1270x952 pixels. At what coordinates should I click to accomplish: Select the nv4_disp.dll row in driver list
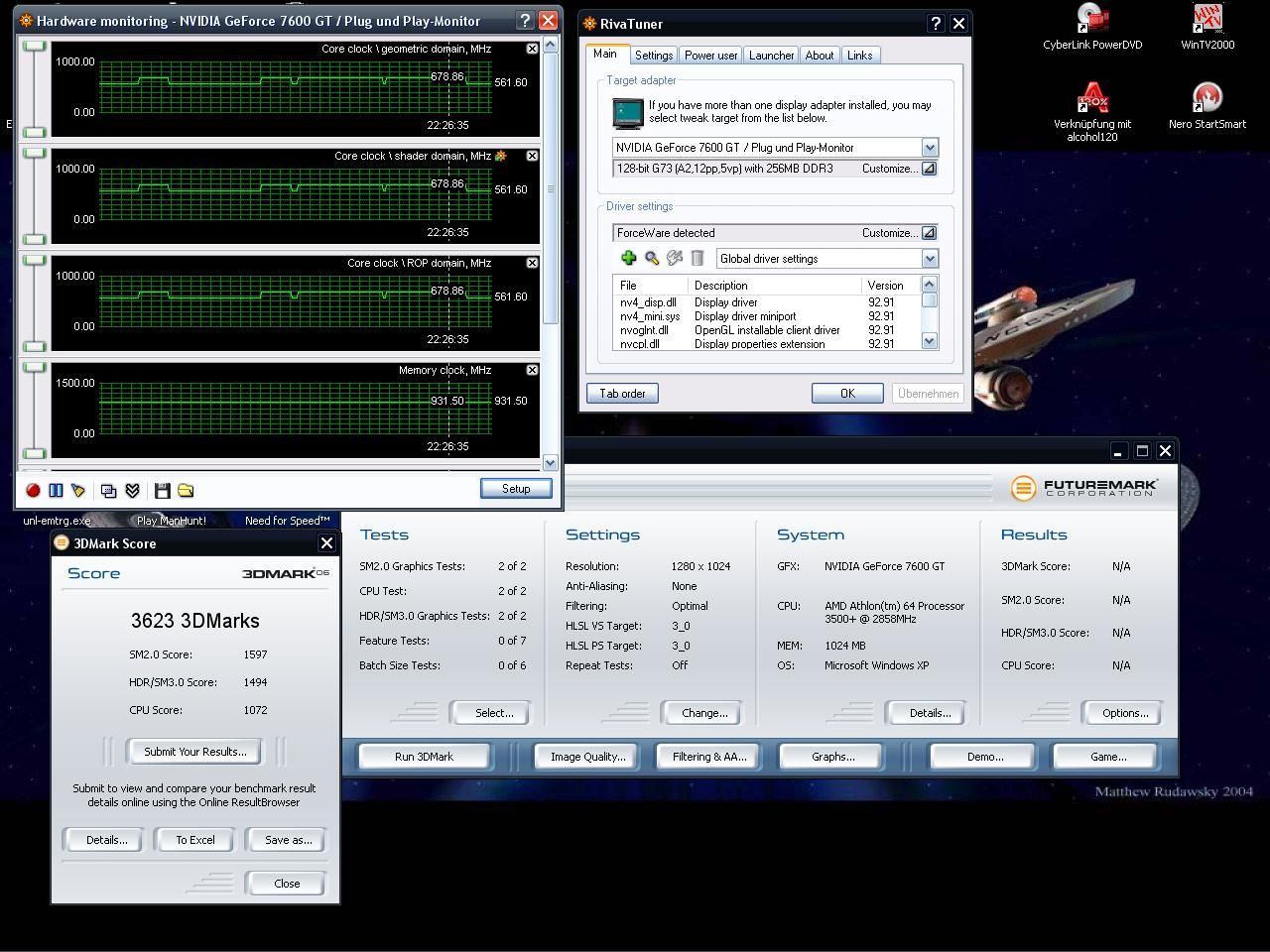[767, 302]
